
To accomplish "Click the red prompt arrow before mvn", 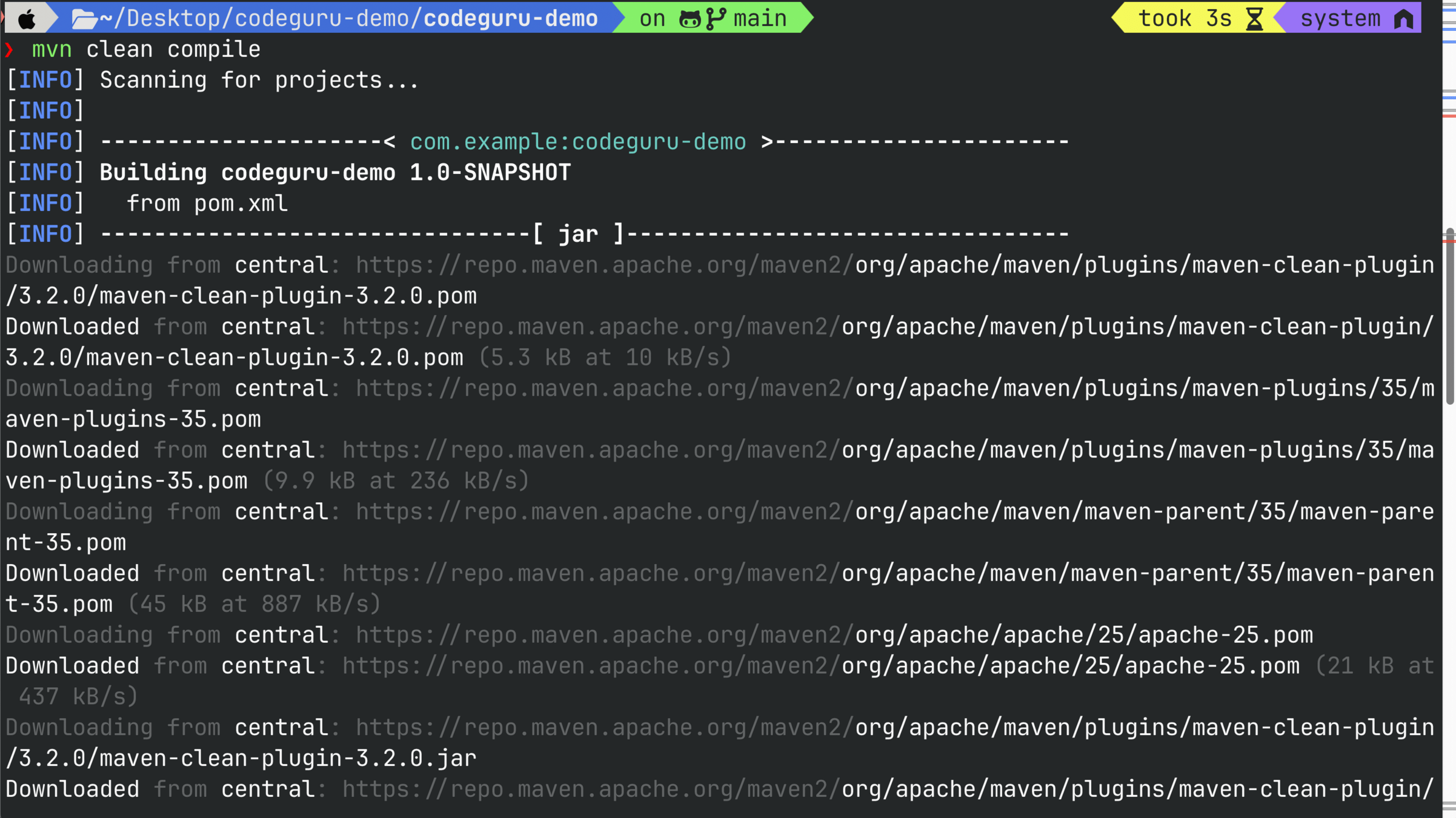I will click(x=9, y=50).
